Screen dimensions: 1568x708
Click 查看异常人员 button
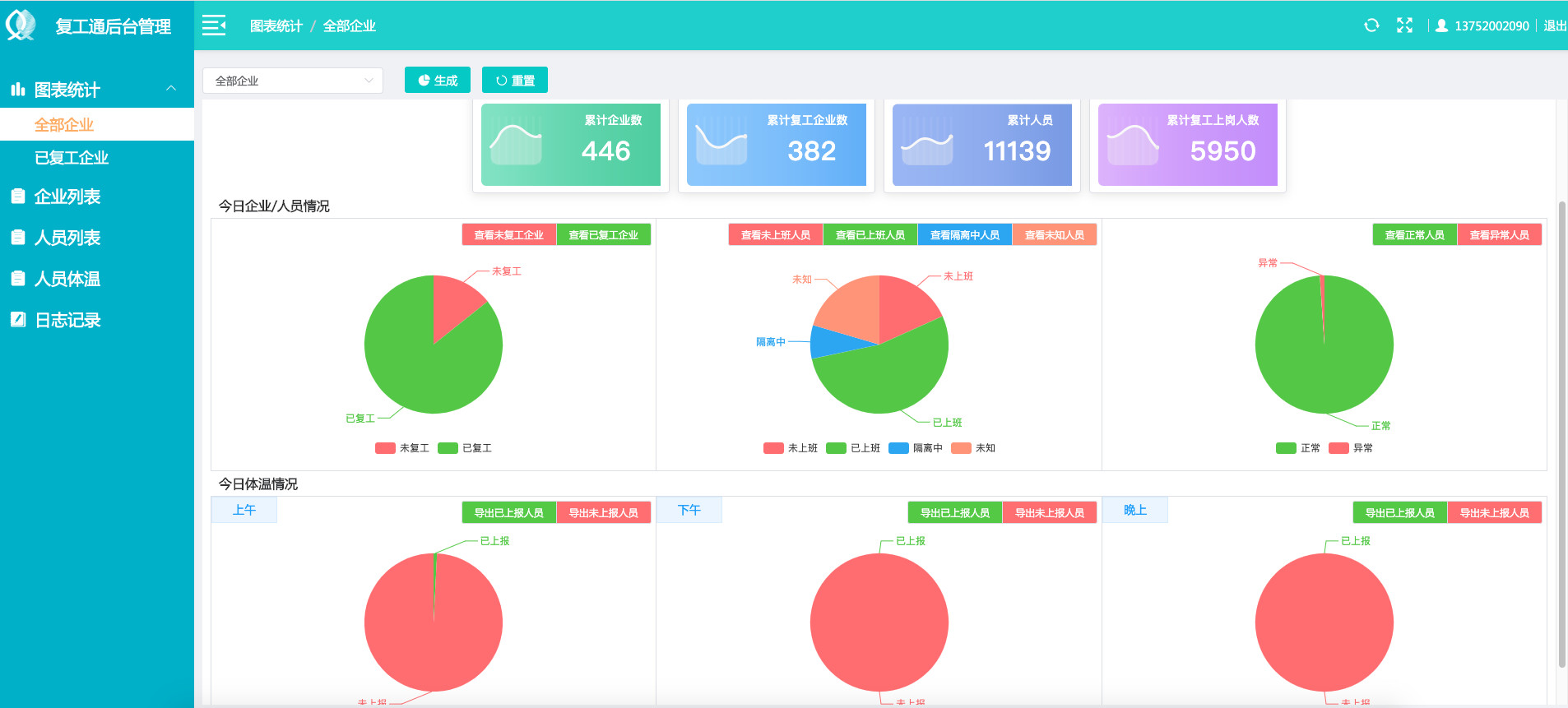coord(1500,234)
